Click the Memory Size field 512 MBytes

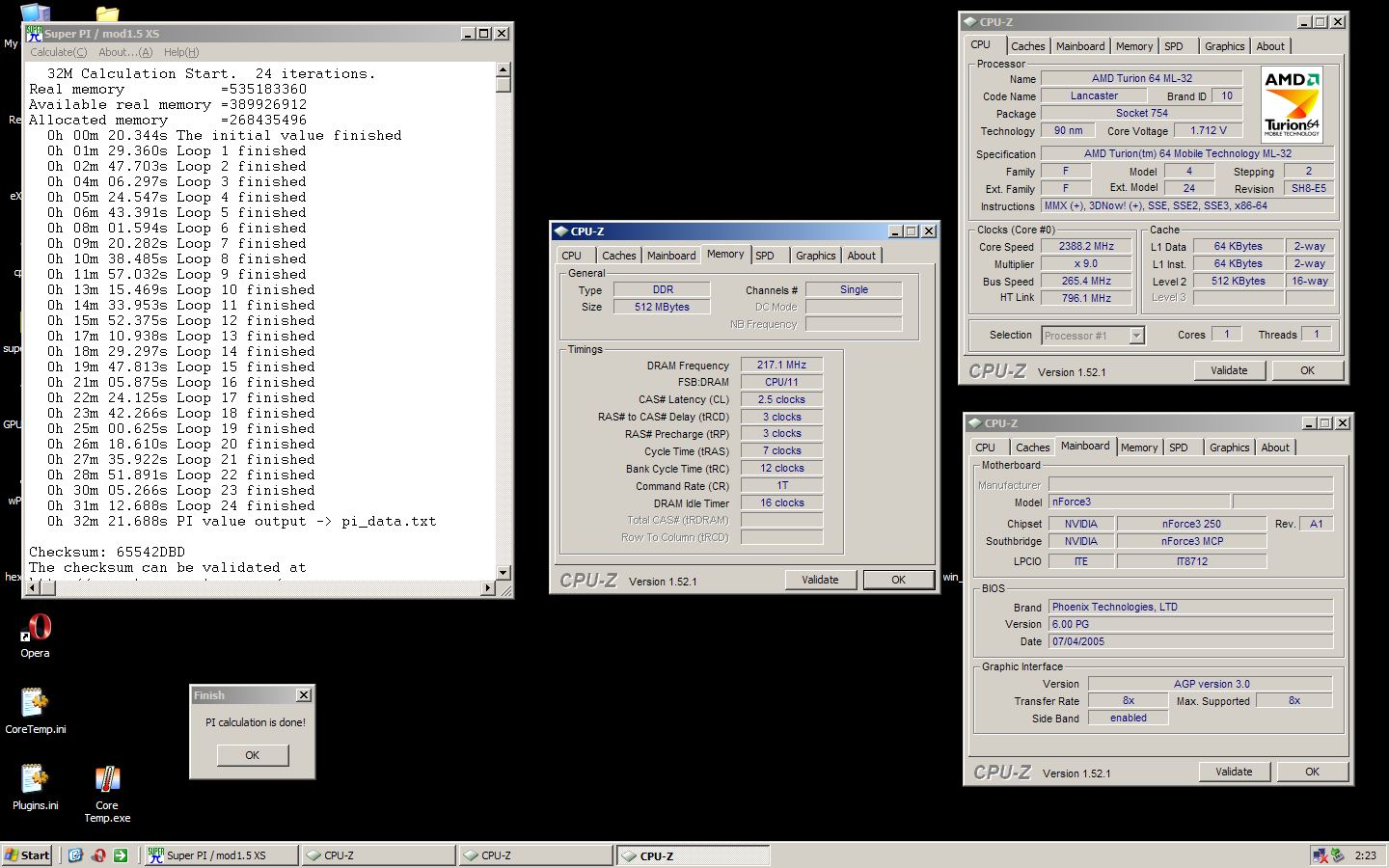coord(662,307)
